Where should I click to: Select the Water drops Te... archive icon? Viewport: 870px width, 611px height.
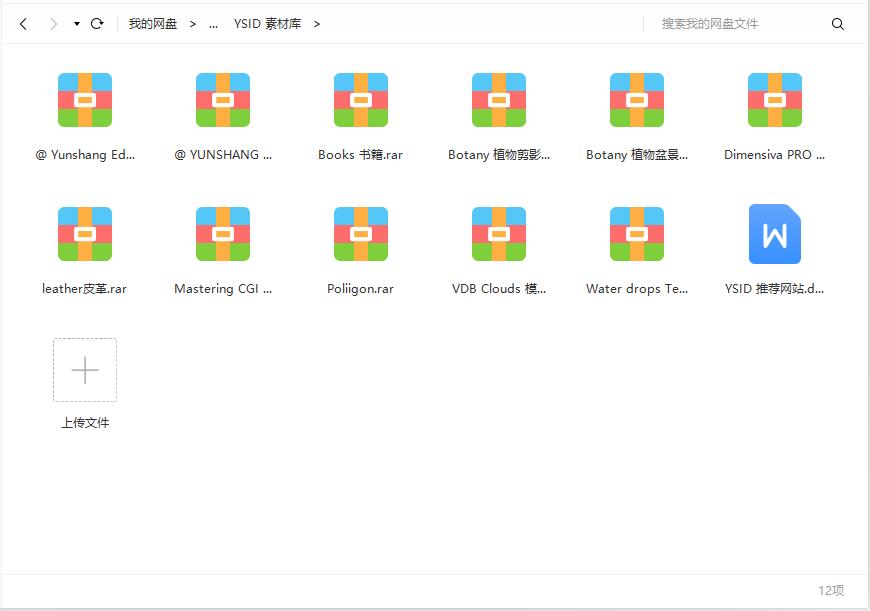pyautogui.click(x=637, y=234)
